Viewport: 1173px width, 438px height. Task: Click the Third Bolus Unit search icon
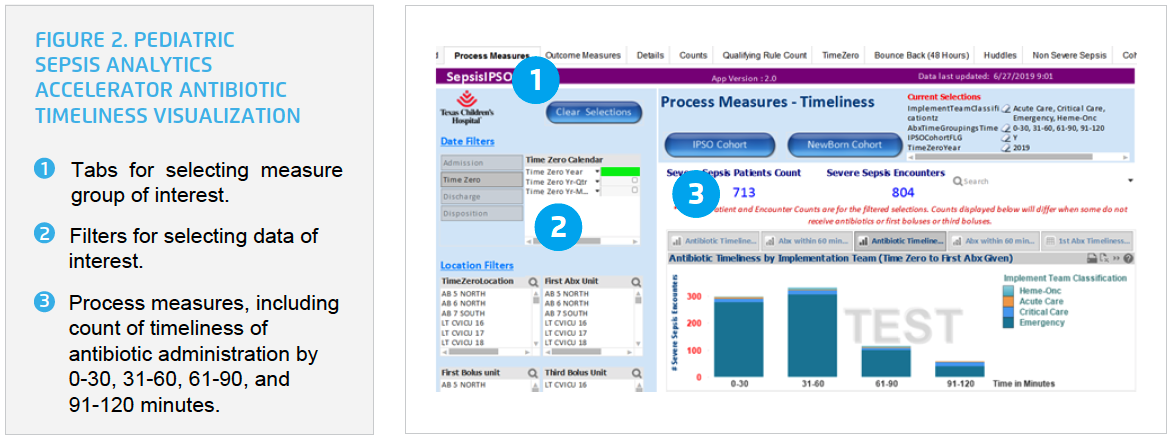pos(635,372)
